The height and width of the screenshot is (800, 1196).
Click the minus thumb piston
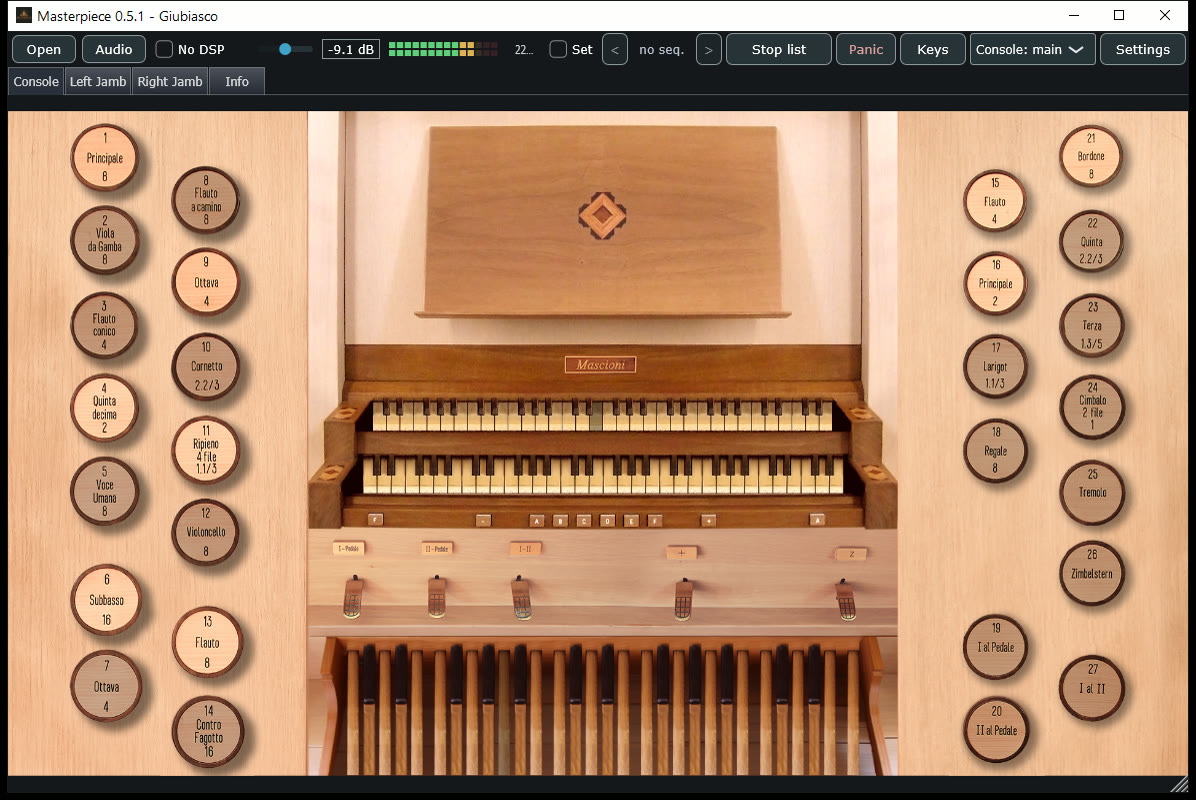point(483,520)
